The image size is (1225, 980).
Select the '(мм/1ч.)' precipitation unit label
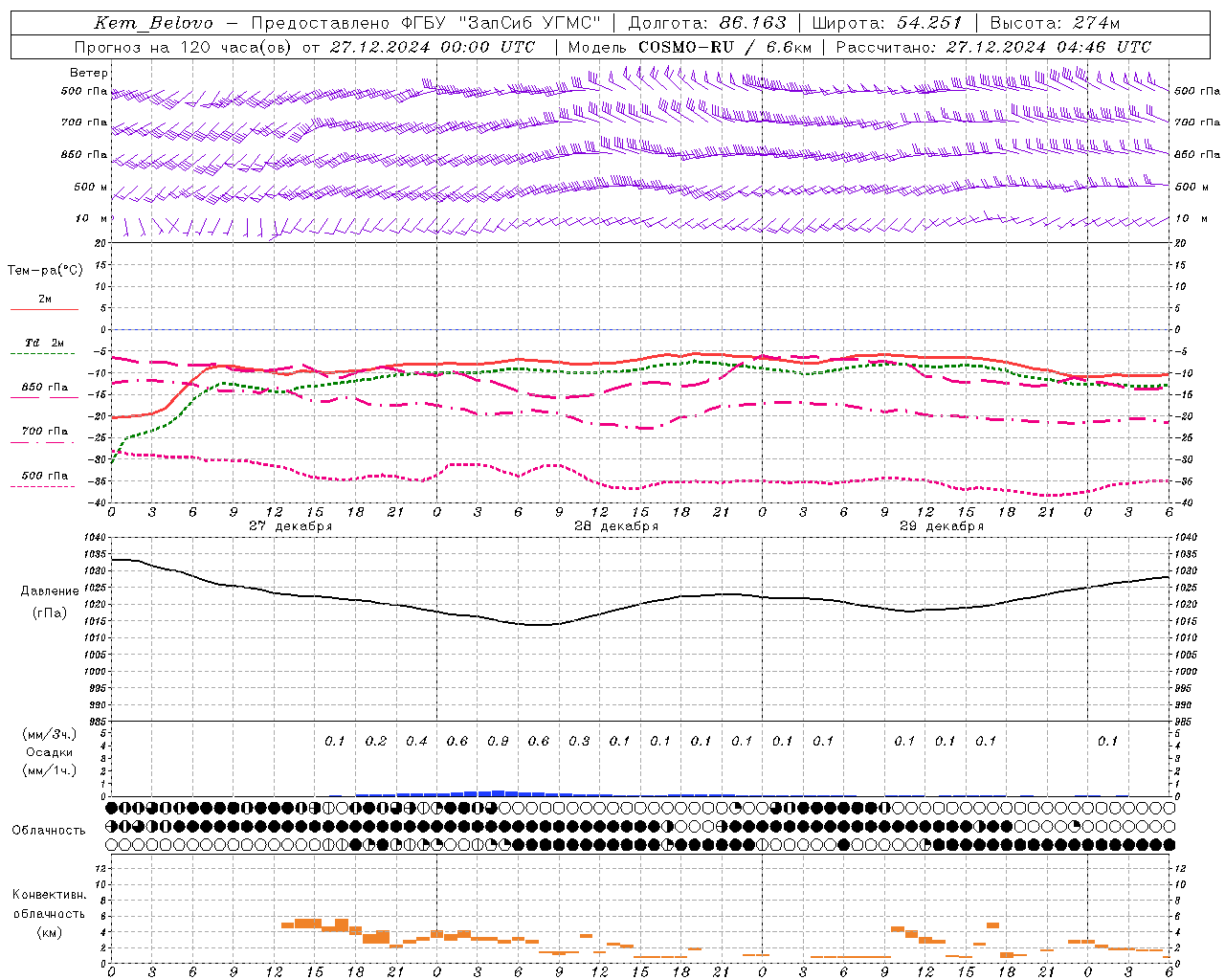click(49, 770)
